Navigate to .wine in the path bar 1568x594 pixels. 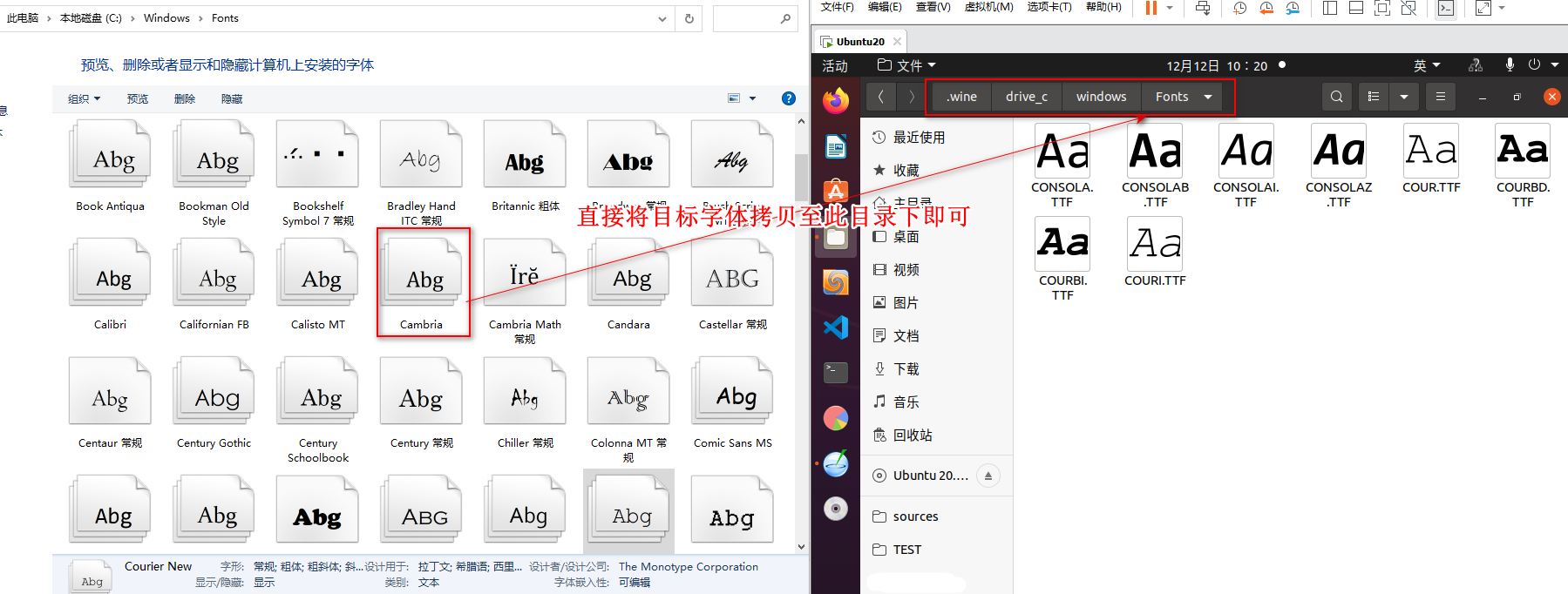click(x=961, y=97)
